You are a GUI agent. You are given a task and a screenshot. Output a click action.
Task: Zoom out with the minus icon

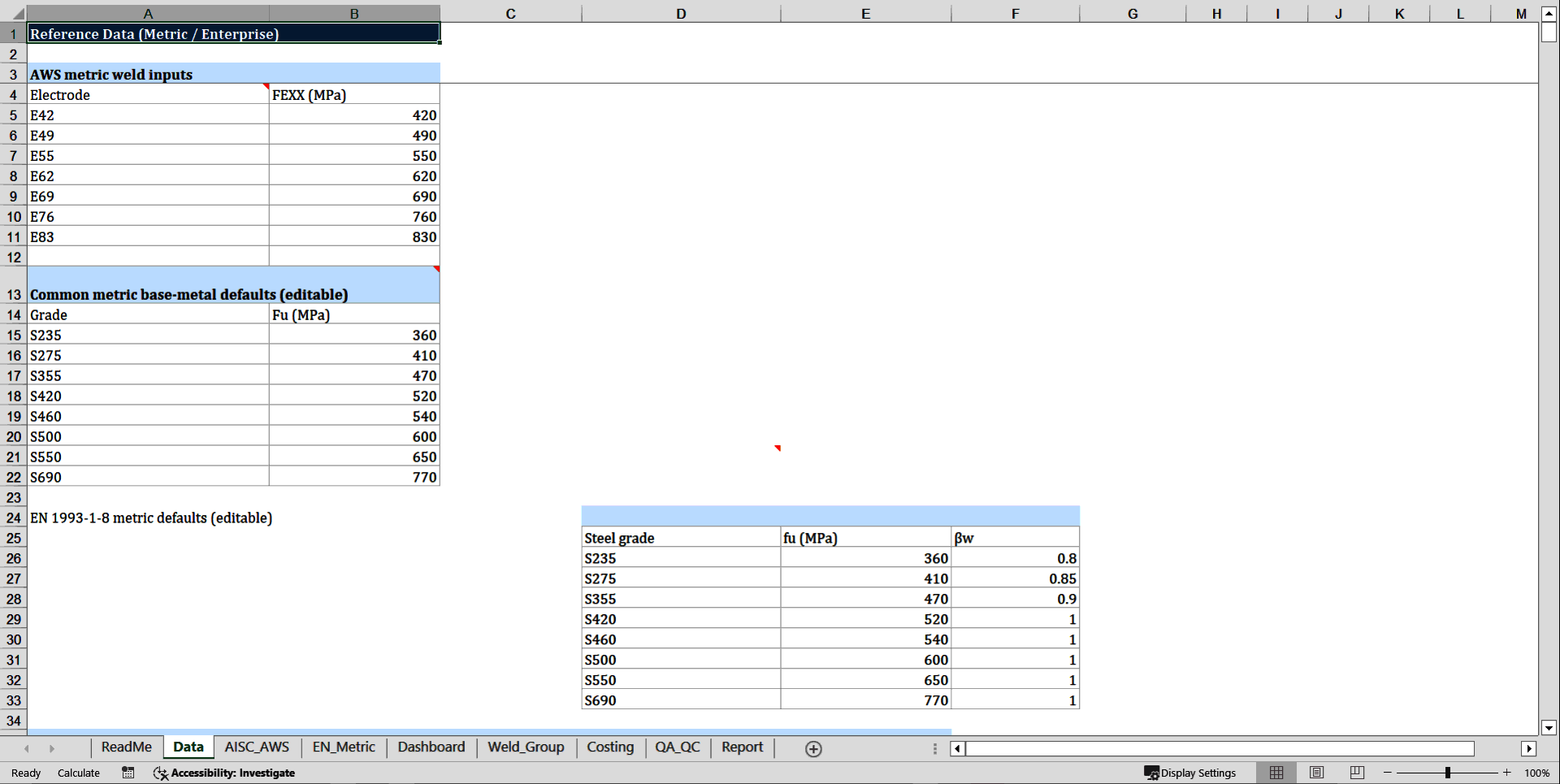(x=1387, y=773)
